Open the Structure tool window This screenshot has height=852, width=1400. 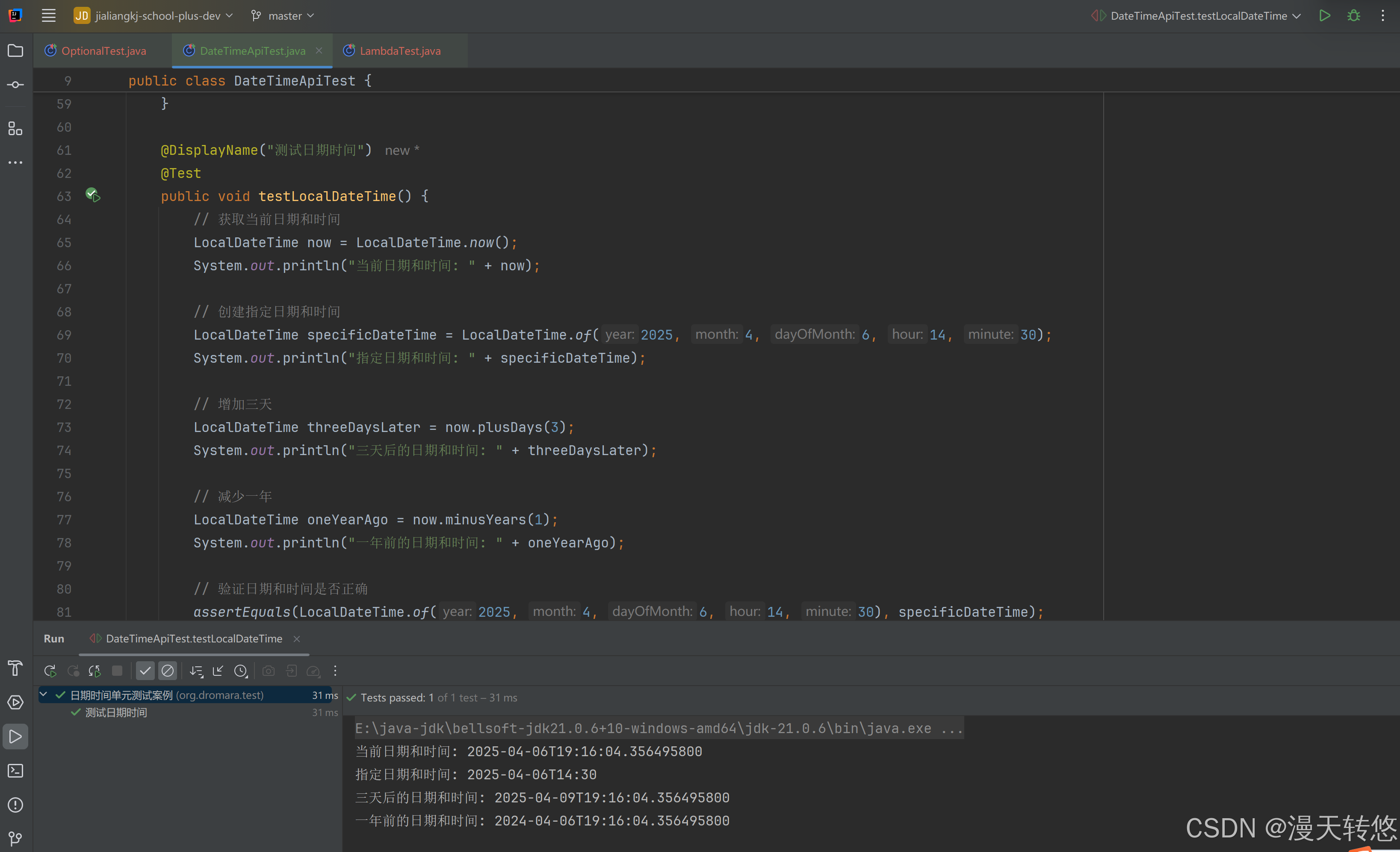click(15, 128)
